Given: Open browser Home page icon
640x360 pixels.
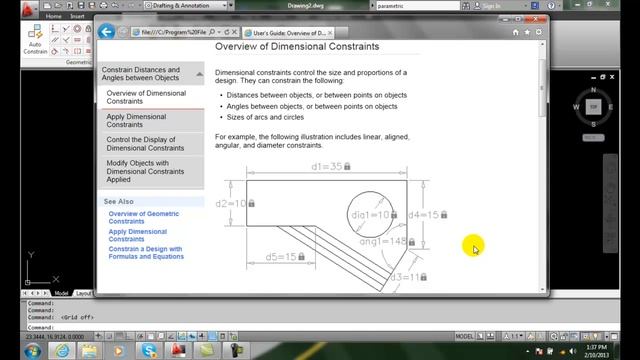Looking at the screenshot, I should pos(516,32).
